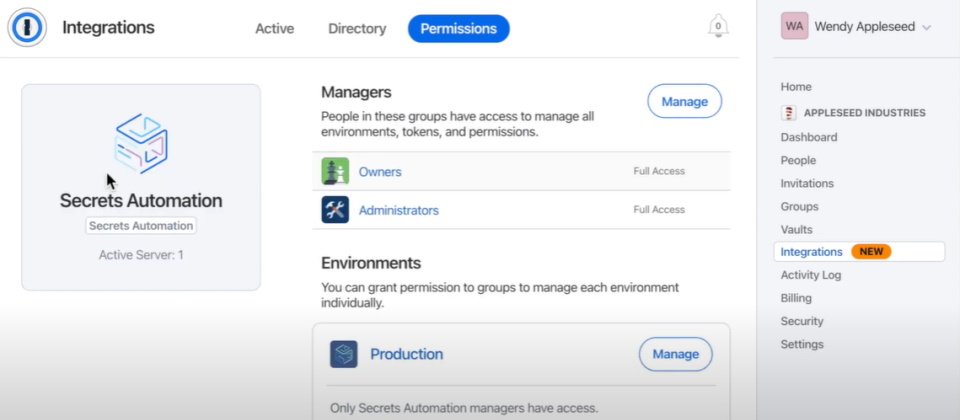Open Invitations in sidebar
Image resolution: width=960 pixels, height=420 pixels.
tap(807, 183)
